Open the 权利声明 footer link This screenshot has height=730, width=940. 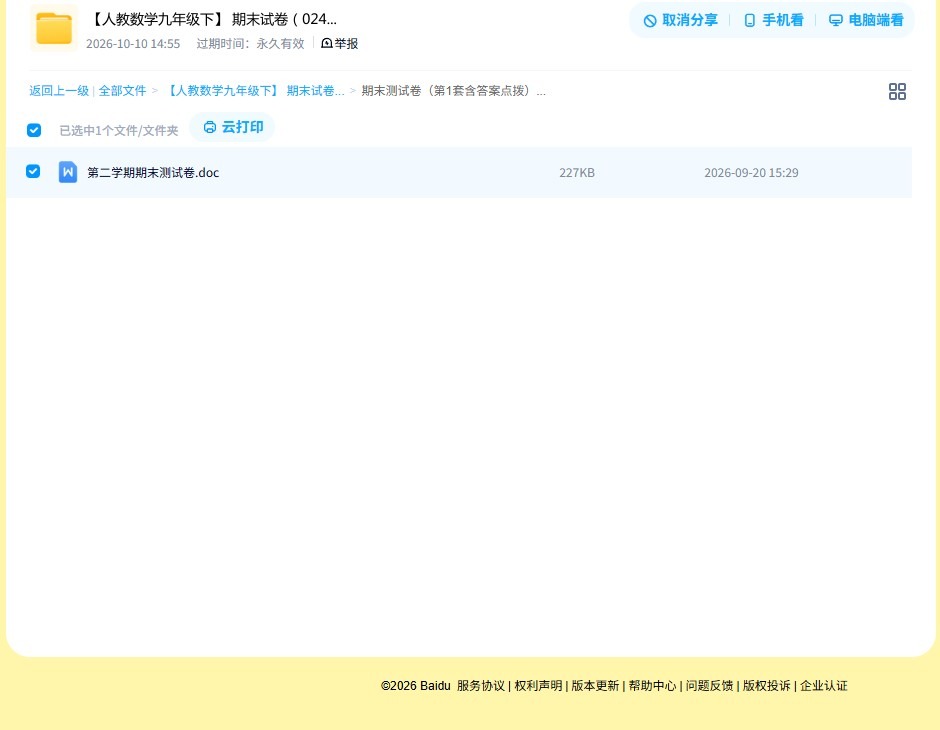[x=538, y=686]
